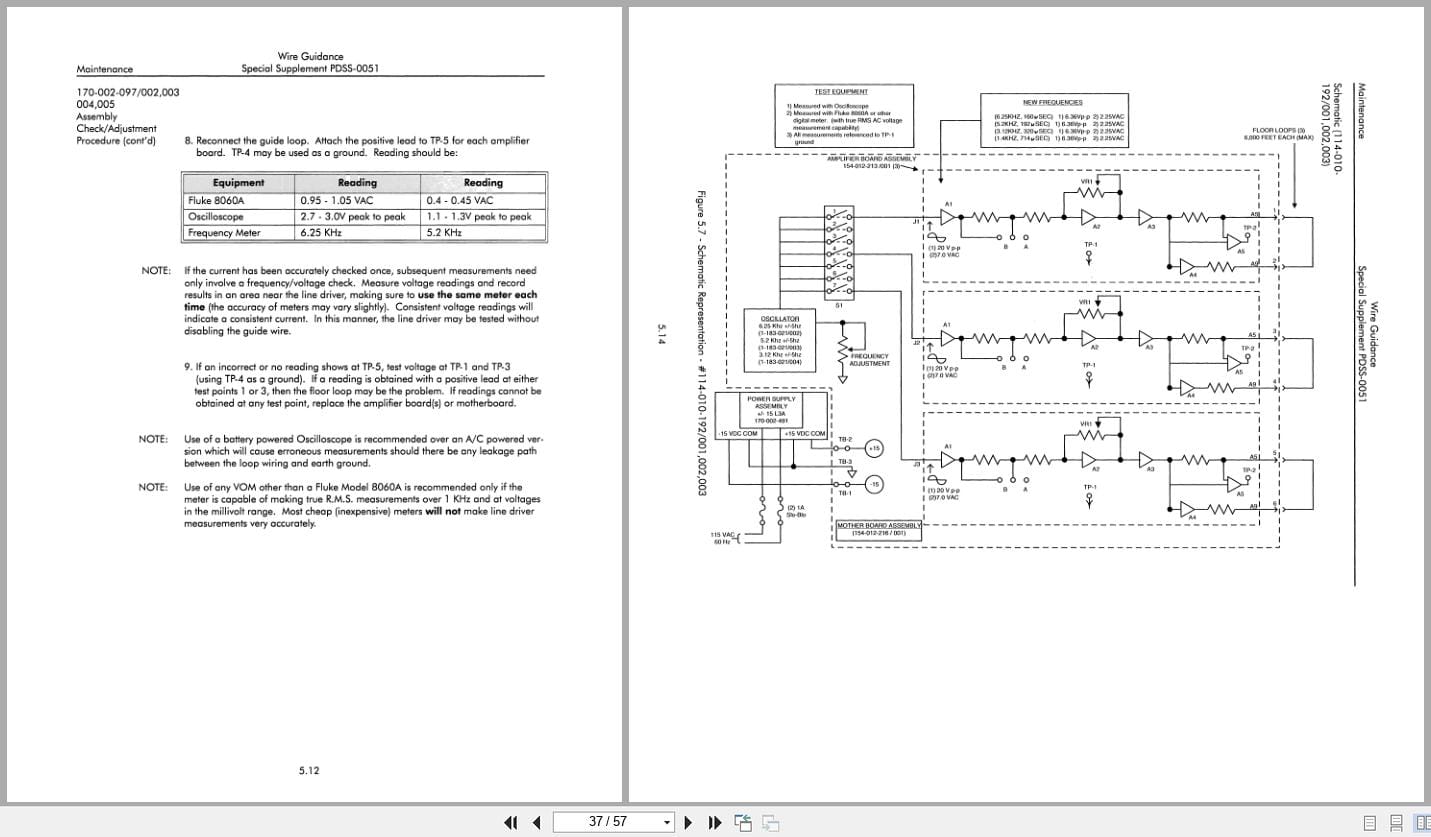Click the "TEST EQUIPMENT" box title
Viewport: 1431px width, 837px height.
click(x=841, y=91)
